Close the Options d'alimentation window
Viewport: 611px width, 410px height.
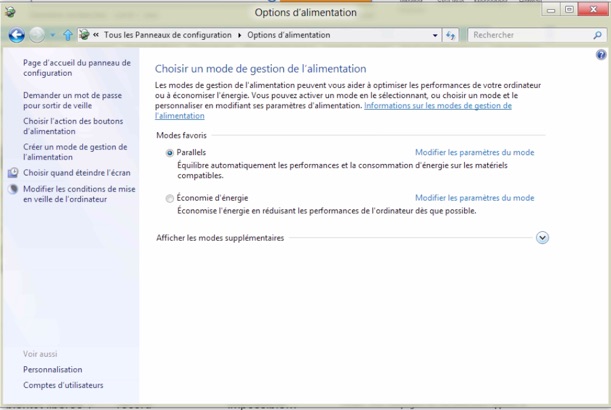593,10
